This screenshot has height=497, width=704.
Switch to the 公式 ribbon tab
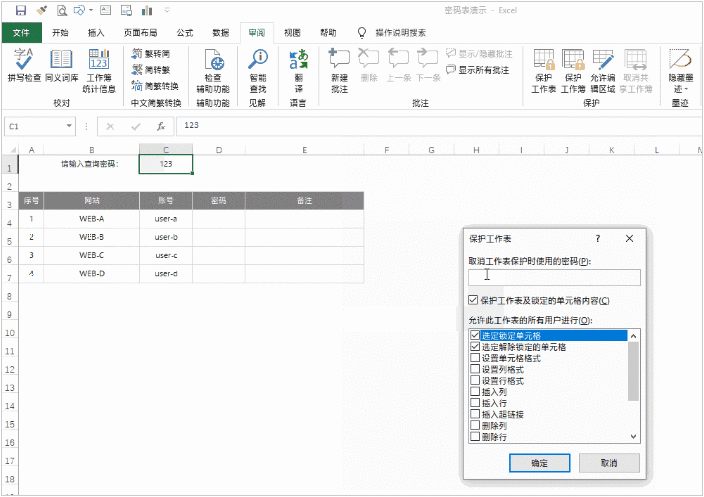tap(185, 32)
